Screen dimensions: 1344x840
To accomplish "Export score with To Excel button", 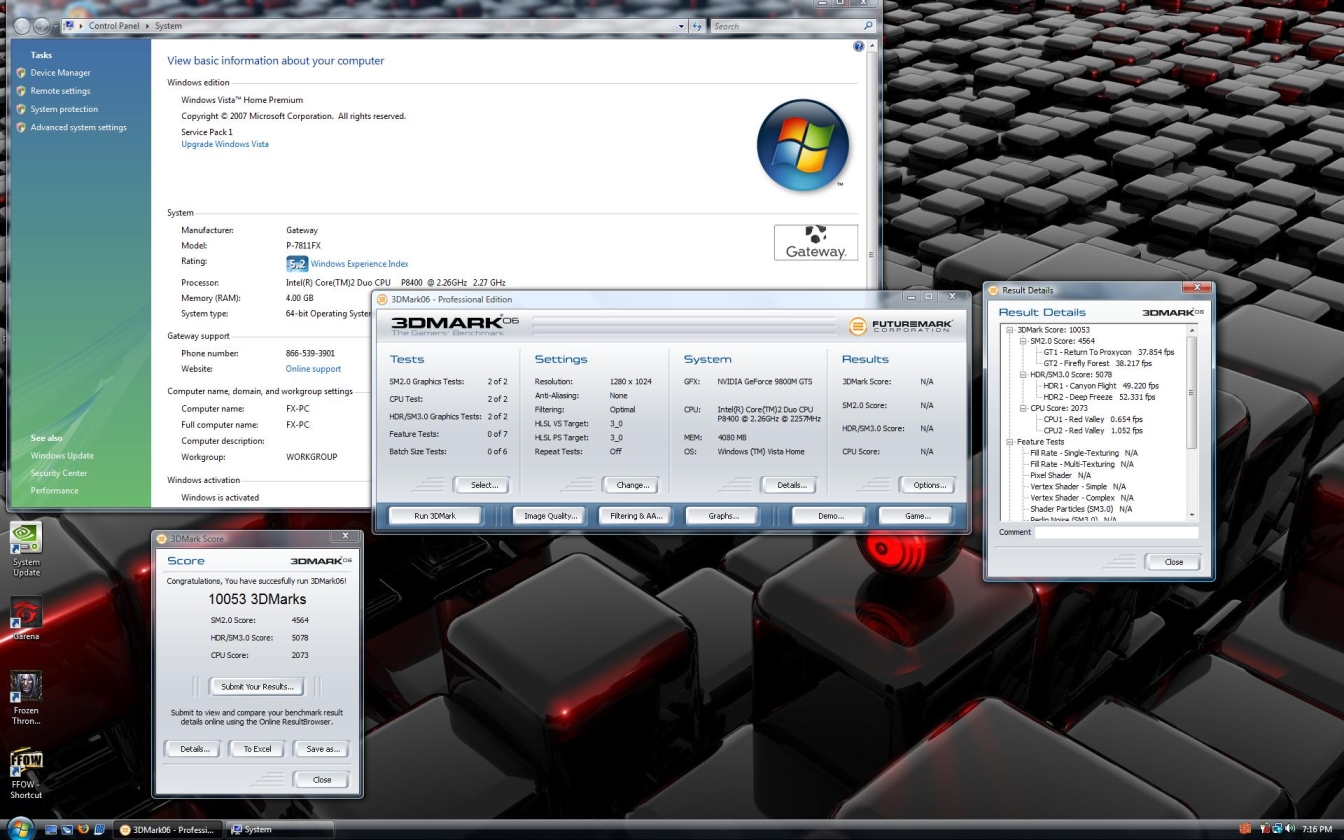I will 257,749.
